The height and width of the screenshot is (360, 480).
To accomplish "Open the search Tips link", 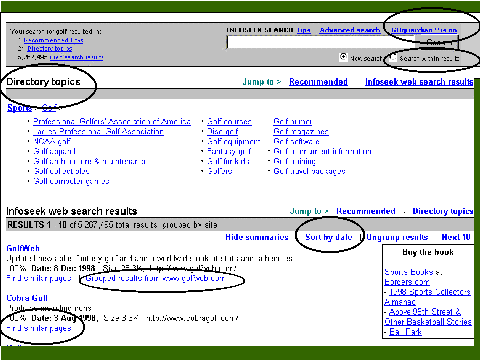I will 304,30.
